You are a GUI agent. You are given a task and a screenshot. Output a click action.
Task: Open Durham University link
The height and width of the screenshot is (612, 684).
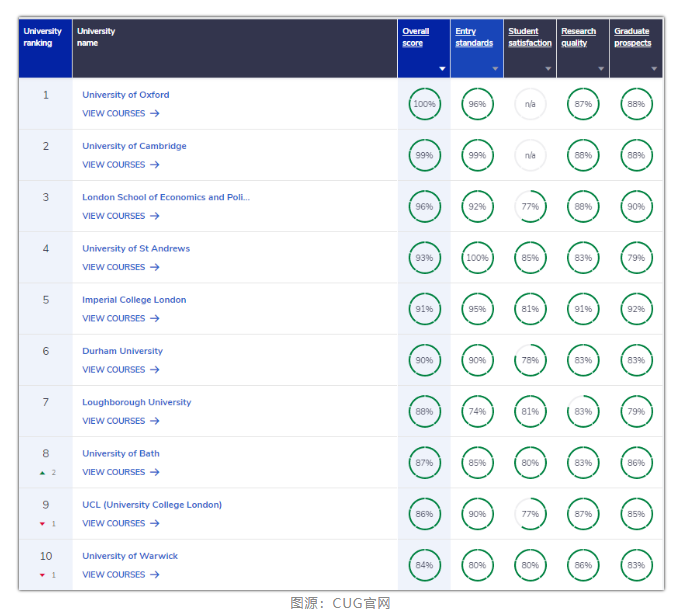(x=123, y=351)
